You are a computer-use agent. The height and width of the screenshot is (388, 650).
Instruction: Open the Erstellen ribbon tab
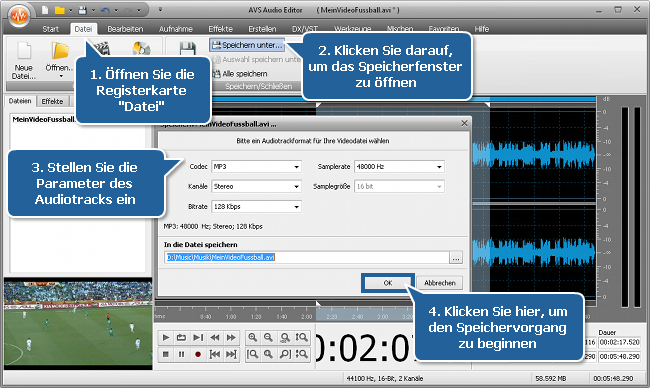262,29
